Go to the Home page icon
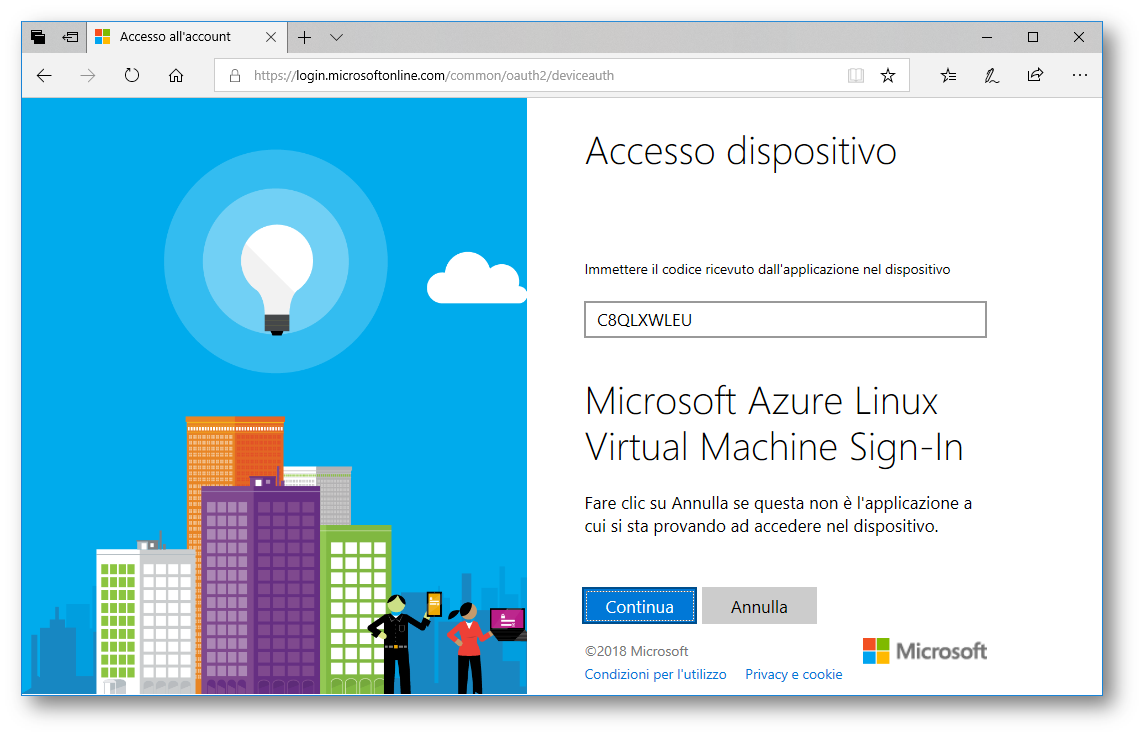1145x738 pixels. tap(176, 75)
